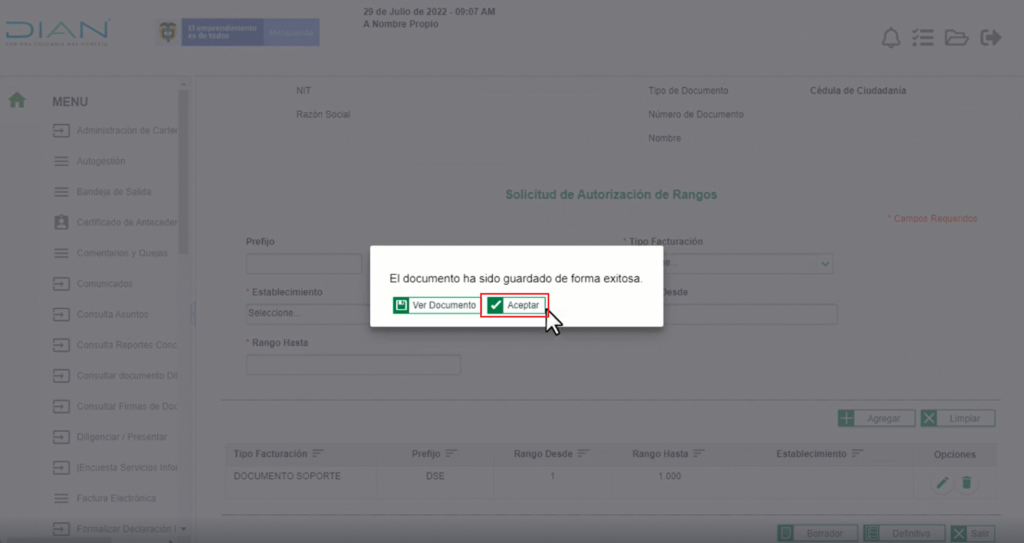Click the 1.000 Rango Hasta cell
This screenshot has width=1024, height=543.
(x=669, y=476)
